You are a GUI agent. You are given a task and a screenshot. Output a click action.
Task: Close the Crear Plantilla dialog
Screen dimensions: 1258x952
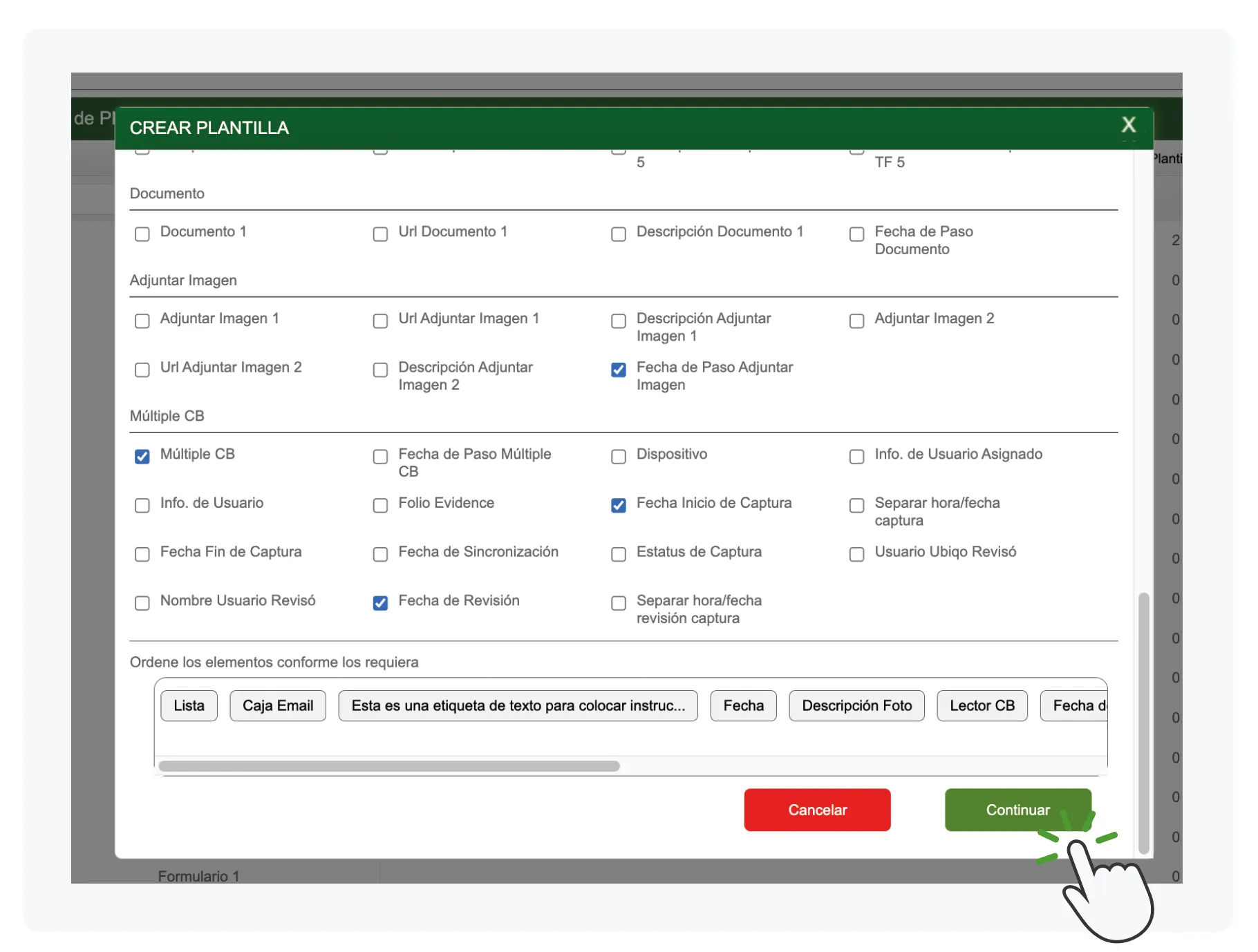click(1128, 125)
